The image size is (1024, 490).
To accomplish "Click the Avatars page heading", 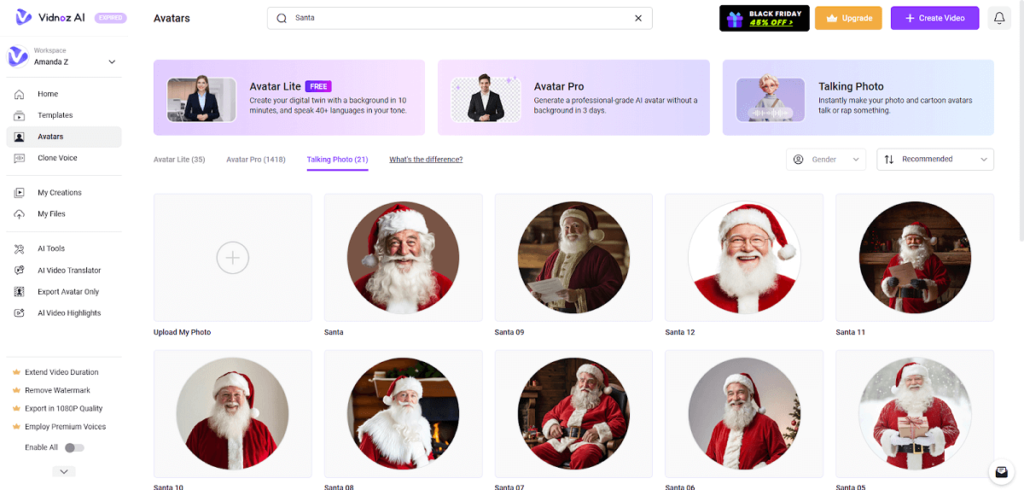I will point(172,18).
